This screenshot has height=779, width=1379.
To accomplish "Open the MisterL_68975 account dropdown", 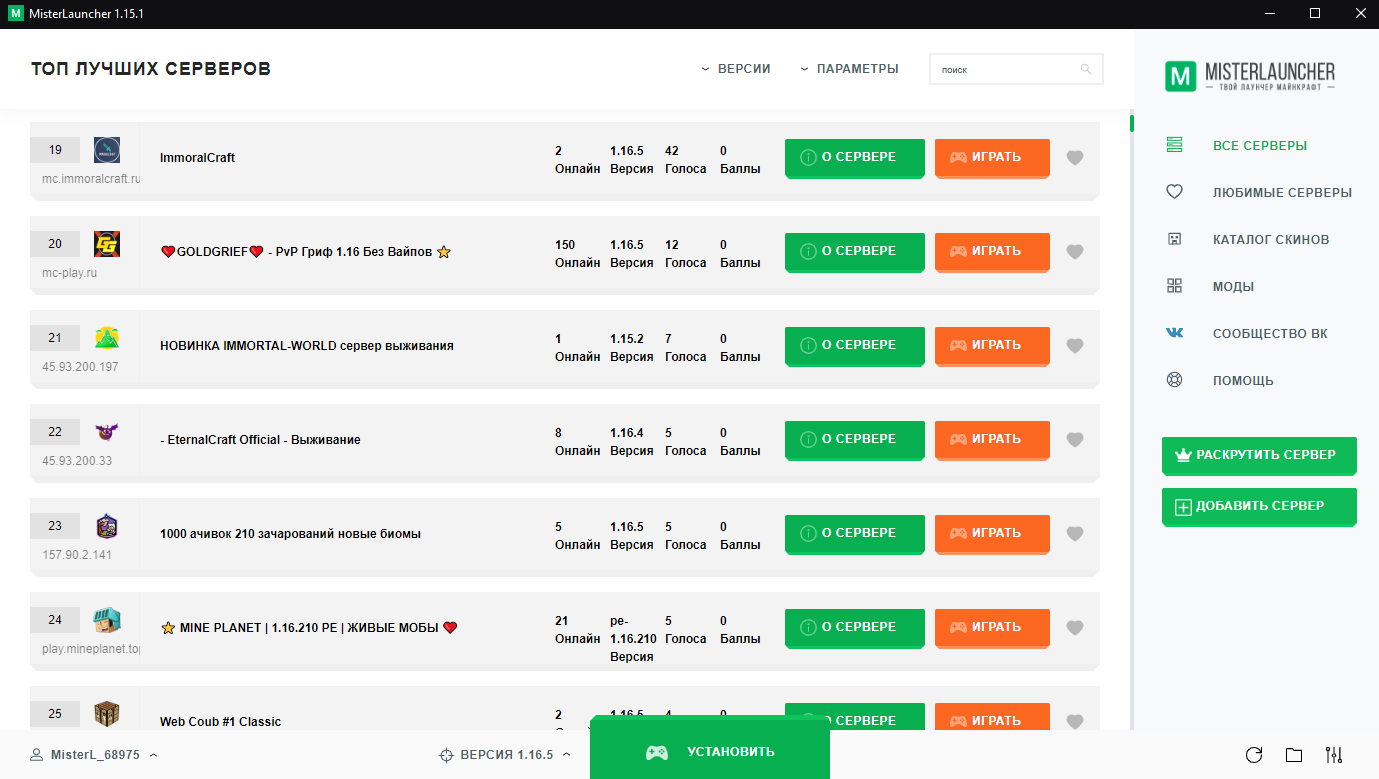I will coord(94,755).
